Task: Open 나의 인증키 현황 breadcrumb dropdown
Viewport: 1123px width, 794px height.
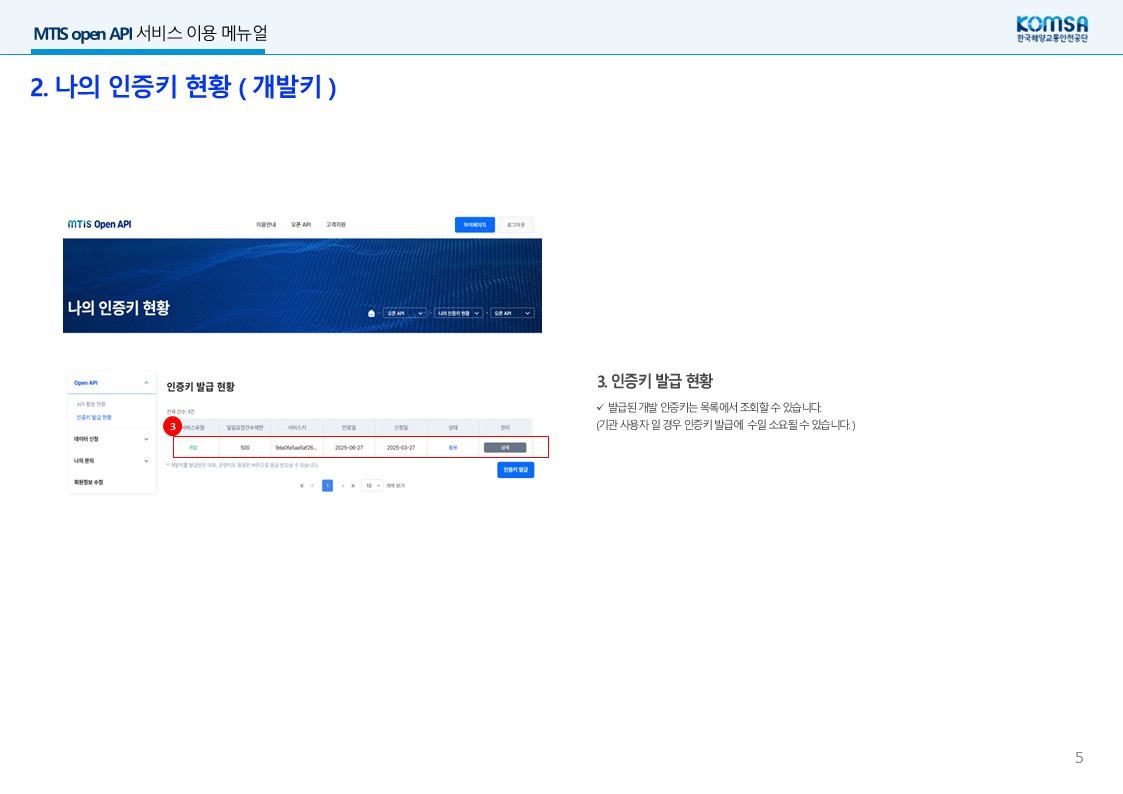Action: click(x=458, y=314)
